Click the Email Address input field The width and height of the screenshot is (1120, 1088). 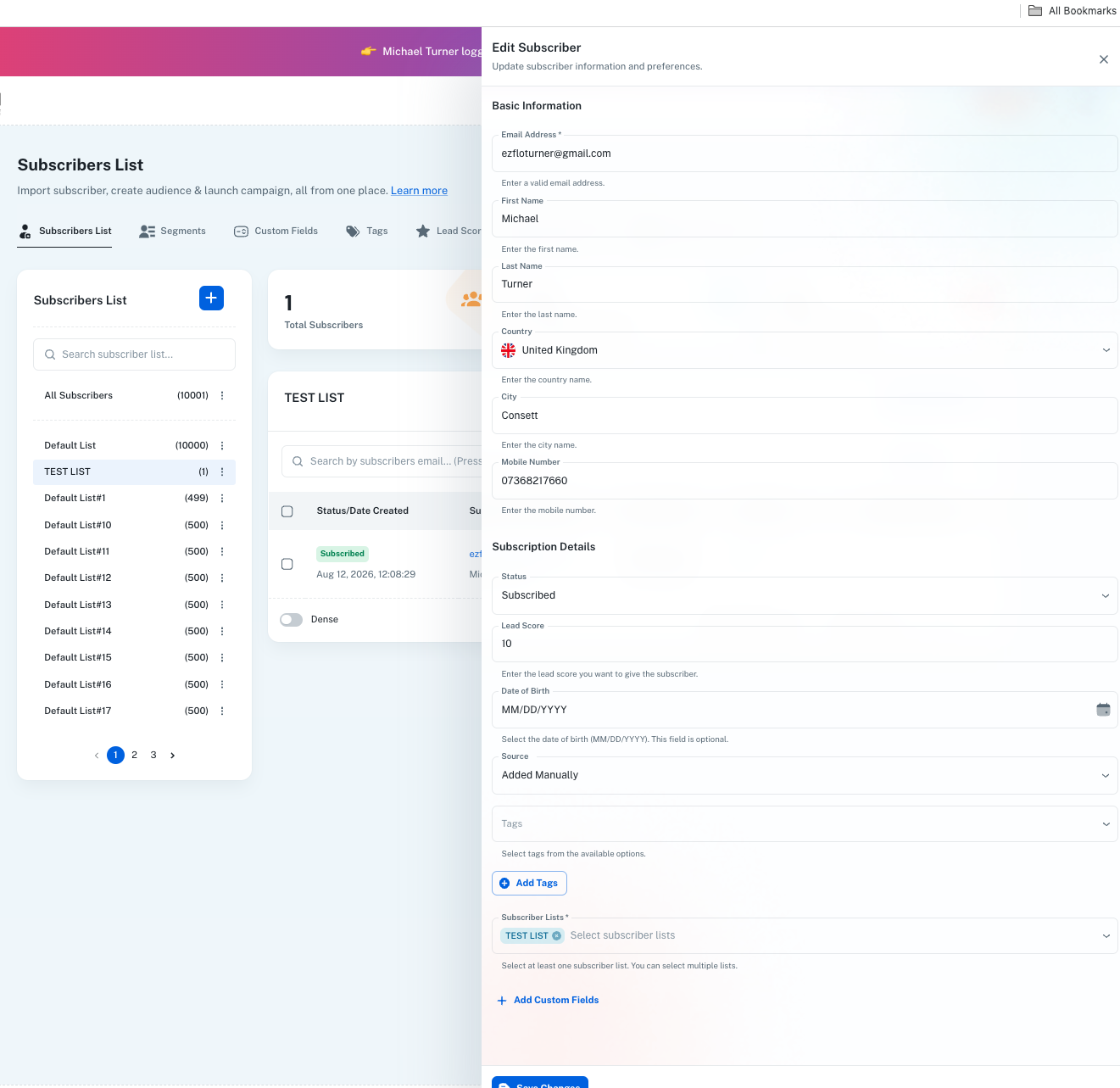point(805,153)
